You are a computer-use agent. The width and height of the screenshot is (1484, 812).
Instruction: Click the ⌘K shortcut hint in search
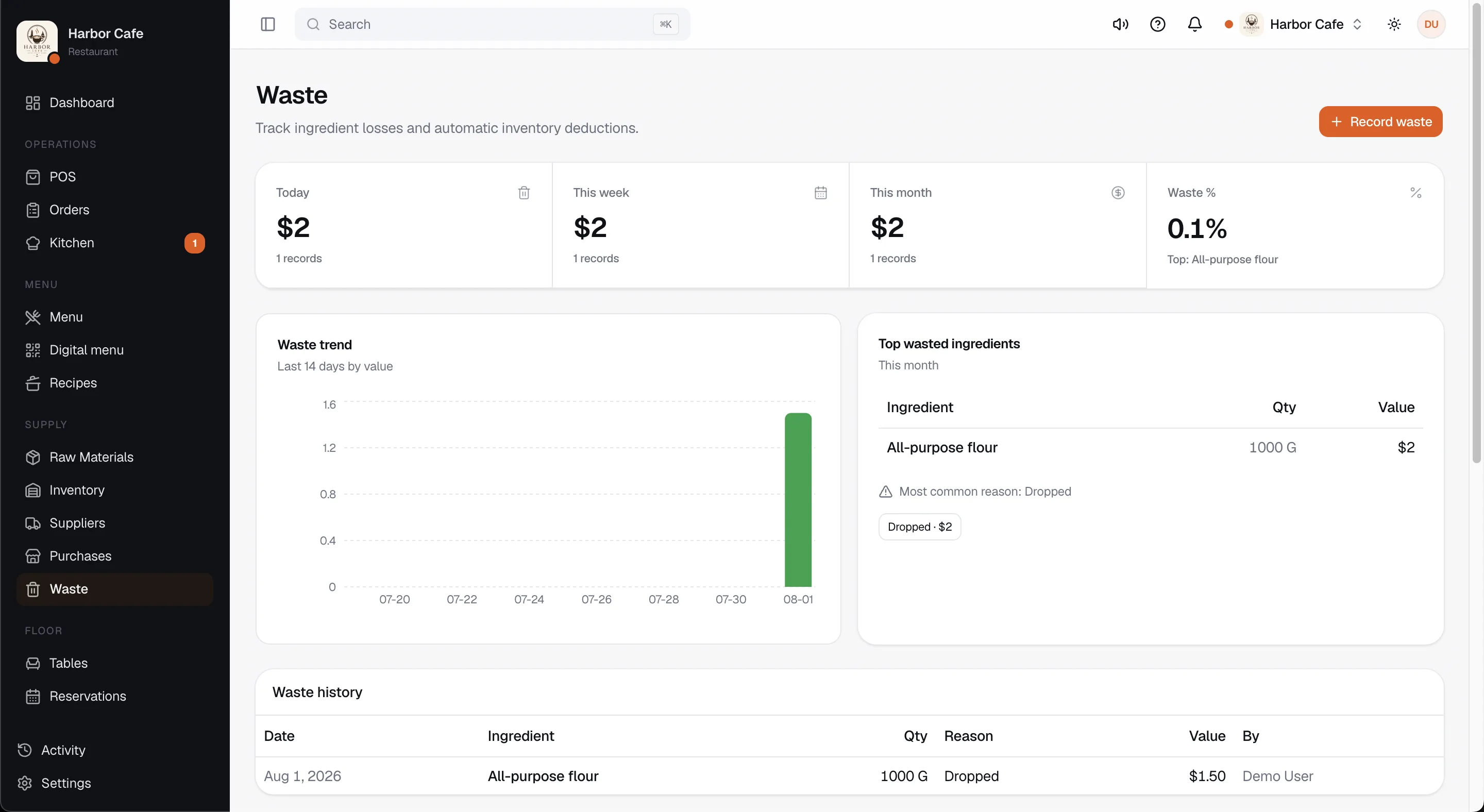point(665,24)
